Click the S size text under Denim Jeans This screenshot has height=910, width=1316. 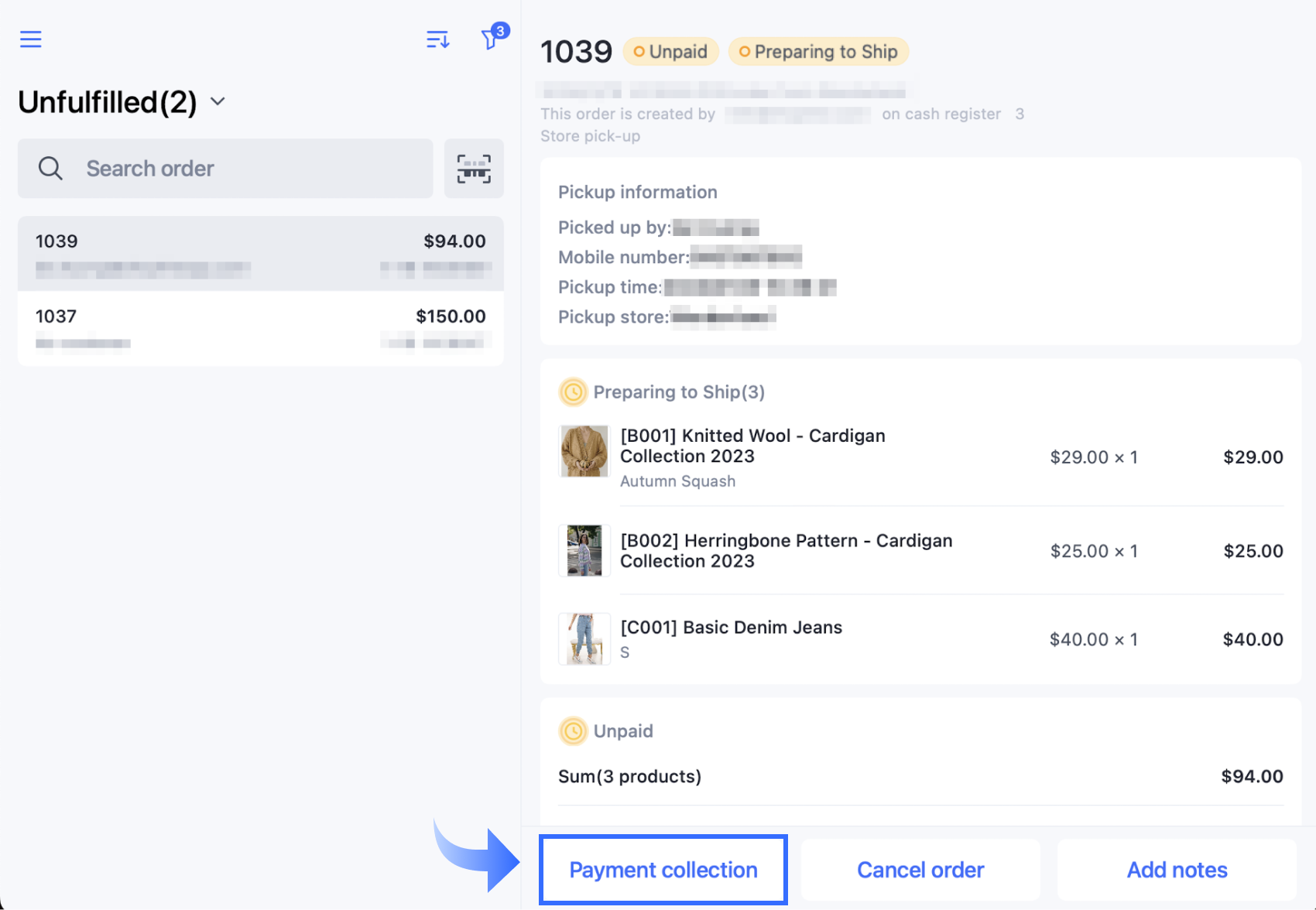pyautogui.click(x=625, y=652)
